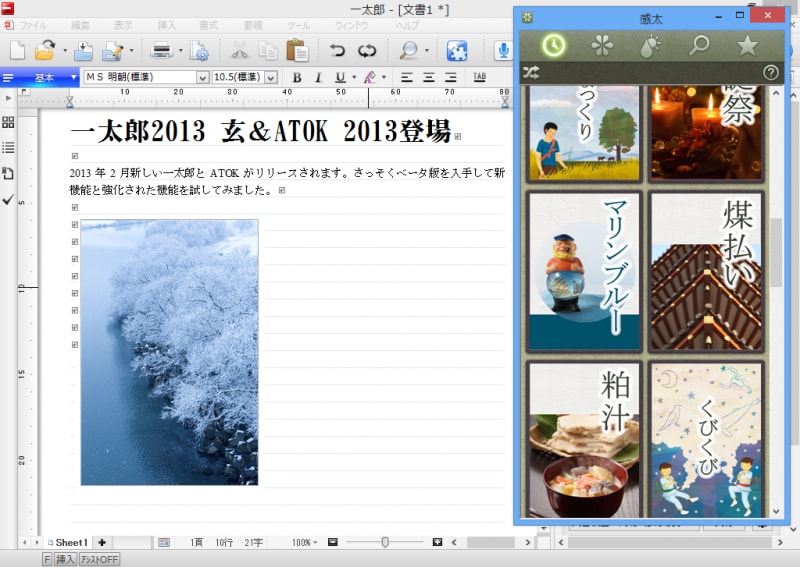Click the shuffle icon in the 感太 panel
Image resolution: width=800 pixels, height=567 pixels.
point(531,72)
